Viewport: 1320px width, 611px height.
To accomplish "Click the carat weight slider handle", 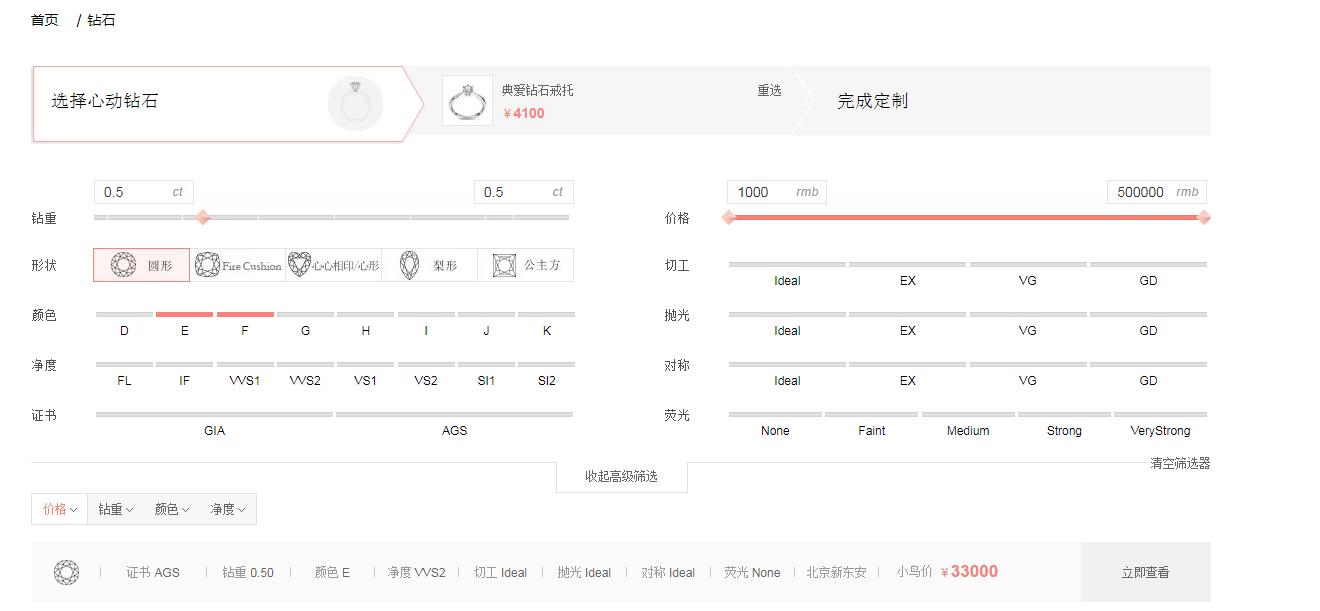I will (203, 217).
